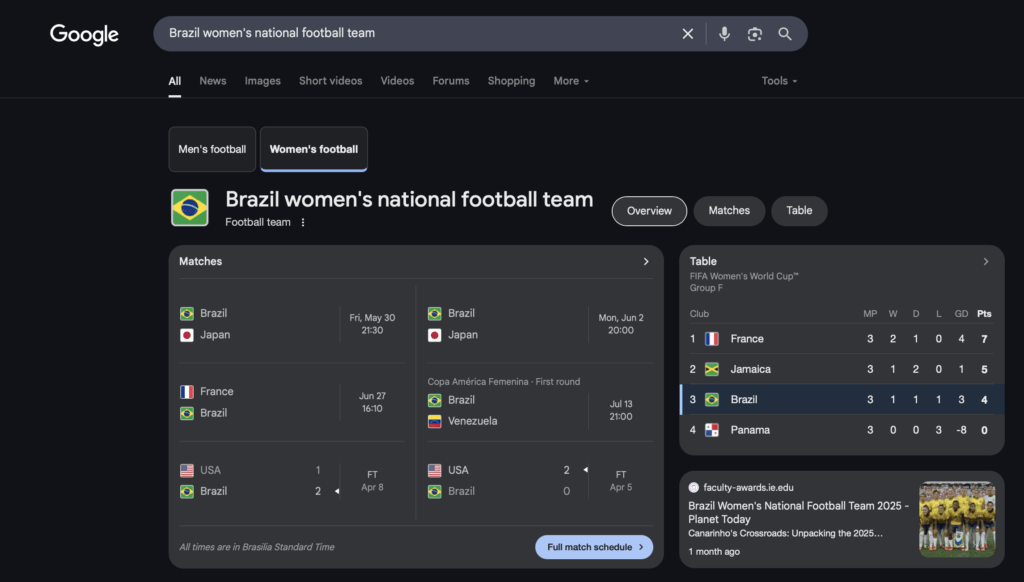Expand the Matches card chevron arrow
Screen dimensions: 1024x582
646,261
